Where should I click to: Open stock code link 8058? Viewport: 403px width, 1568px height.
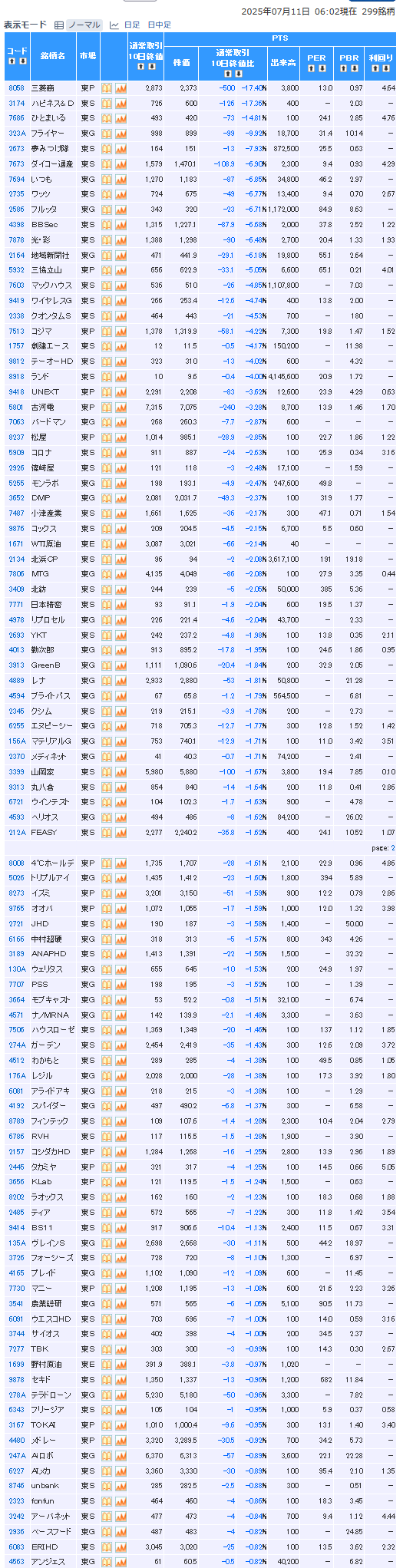[x=16, y=88]
